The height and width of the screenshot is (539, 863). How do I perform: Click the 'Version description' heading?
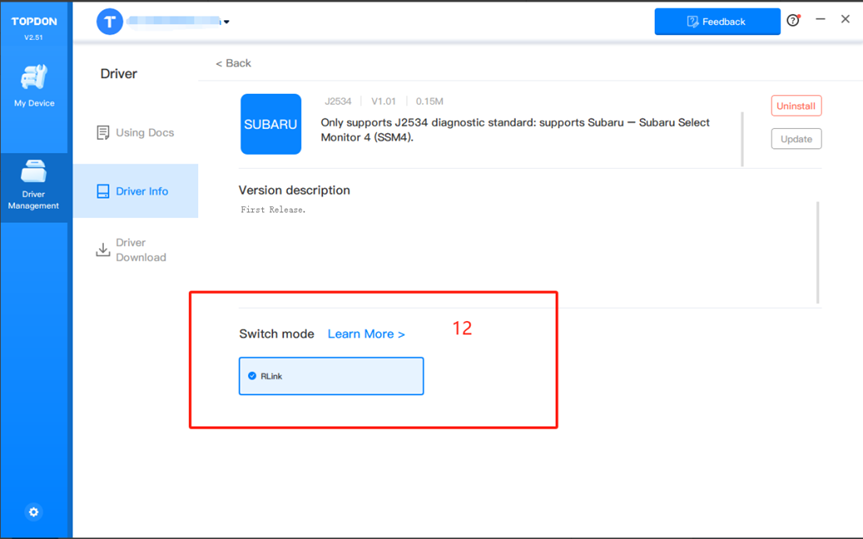click(294, 190)
